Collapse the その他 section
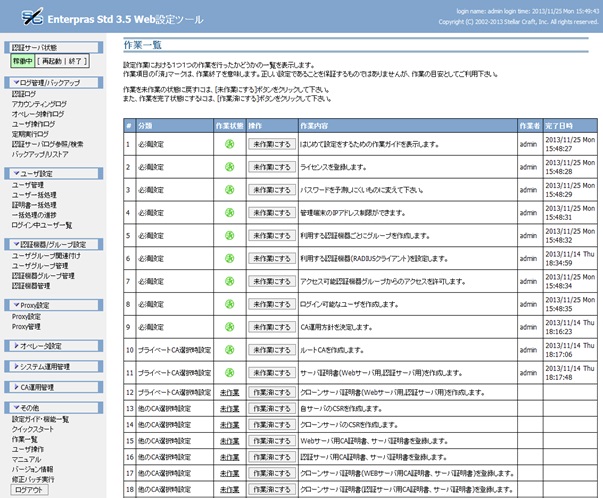This screenshot has width=603, height=498. [53, 408]
